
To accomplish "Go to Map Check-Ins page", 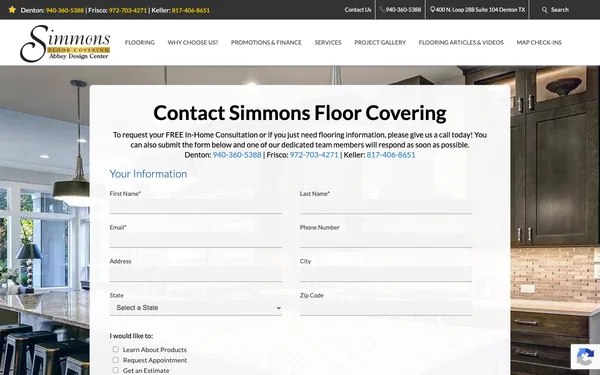I will 539,42.
